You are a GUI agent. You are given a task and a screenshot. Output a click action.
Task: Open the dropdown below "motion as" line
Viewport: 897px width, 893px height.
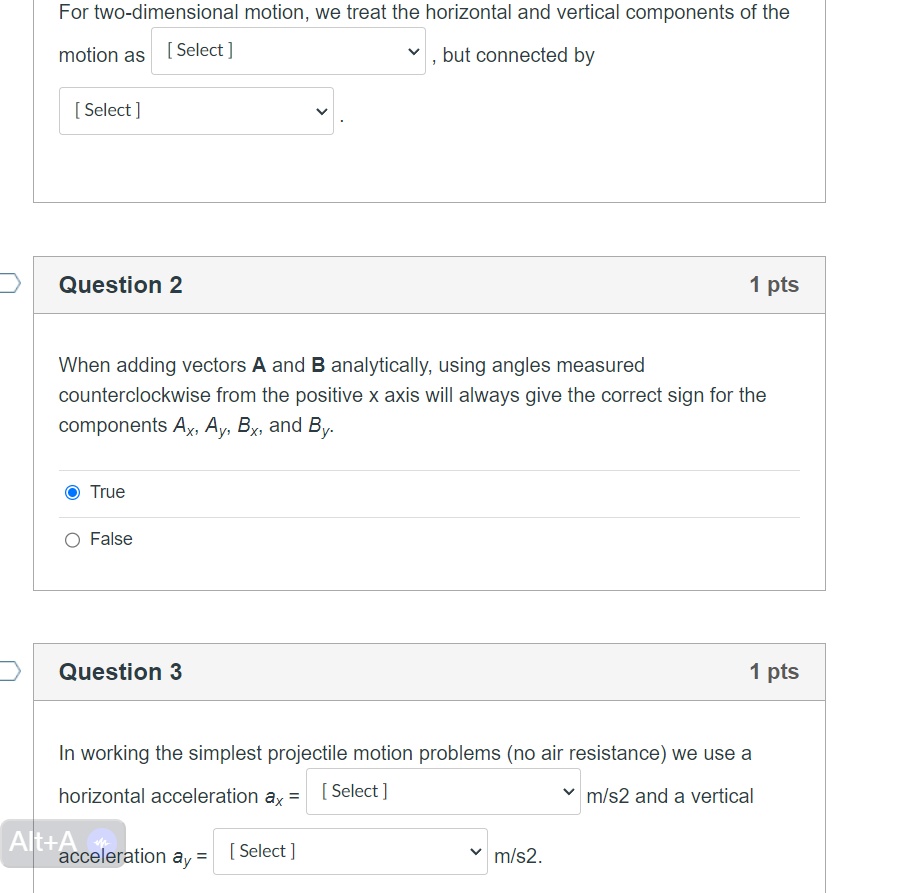pos(196,111)
